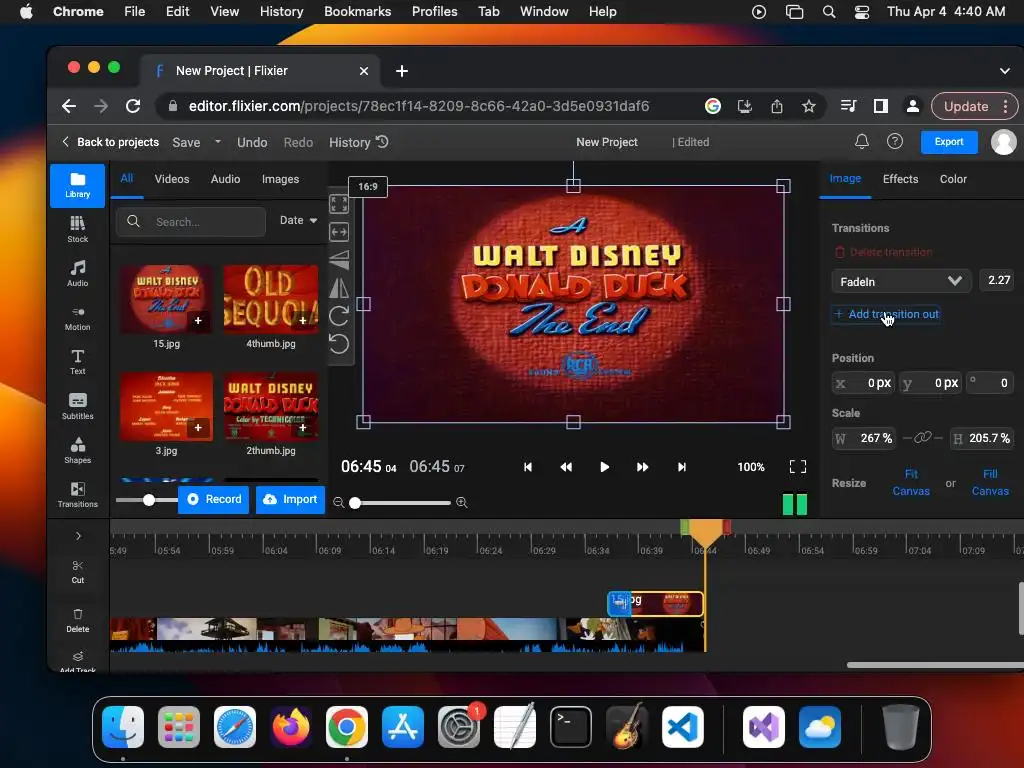Add 15.jpg to timeline with plus

tap(198, 321)
